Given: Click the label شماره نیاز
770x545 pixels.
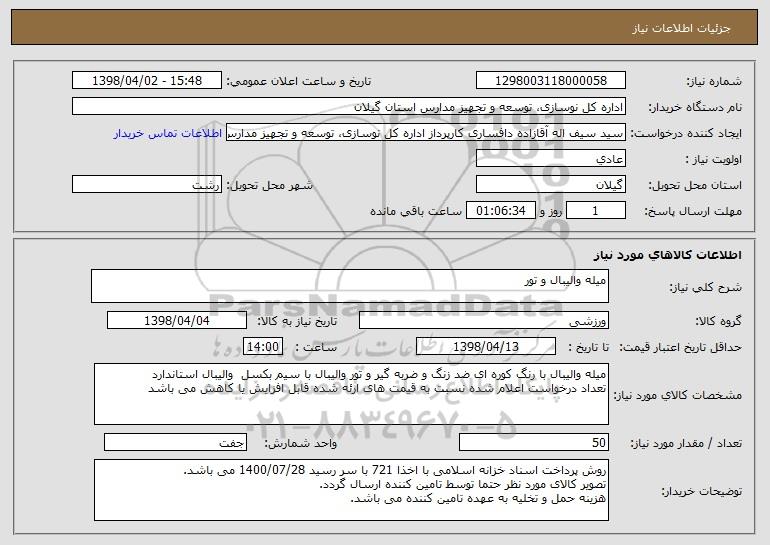Looking at the screenshot, I should [x=714, y=82].
